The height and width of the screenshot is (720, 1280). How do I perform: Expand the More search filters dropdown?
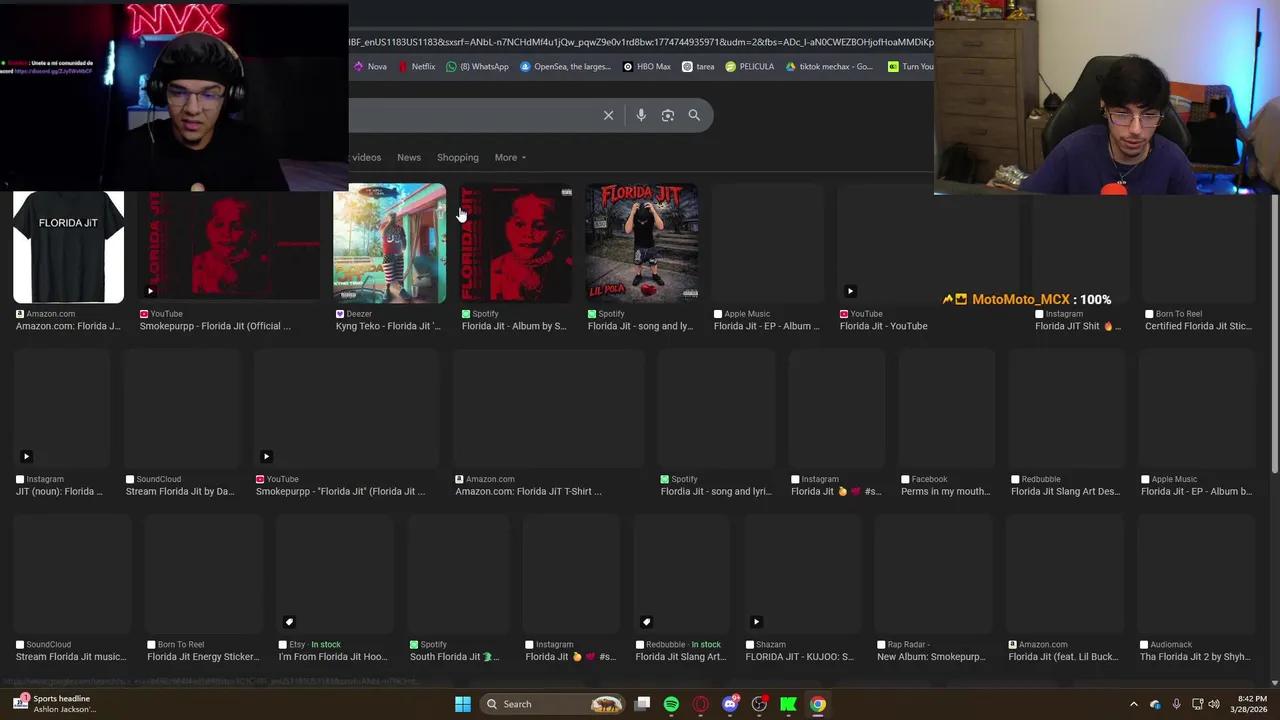pos(510,157)
